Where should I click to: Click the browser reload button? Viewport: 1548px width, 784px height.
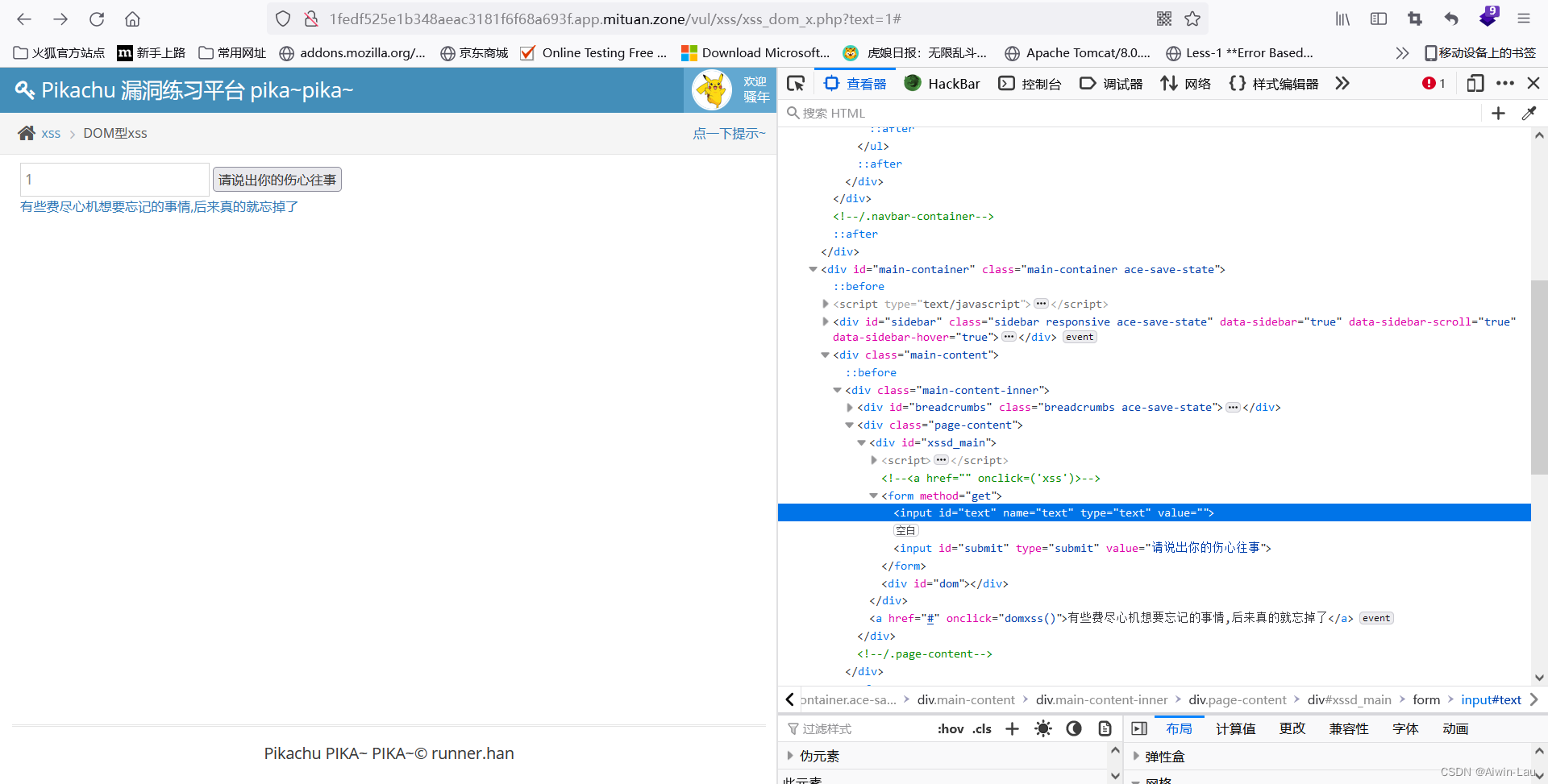pyautogui.click(x=97, y=19)
